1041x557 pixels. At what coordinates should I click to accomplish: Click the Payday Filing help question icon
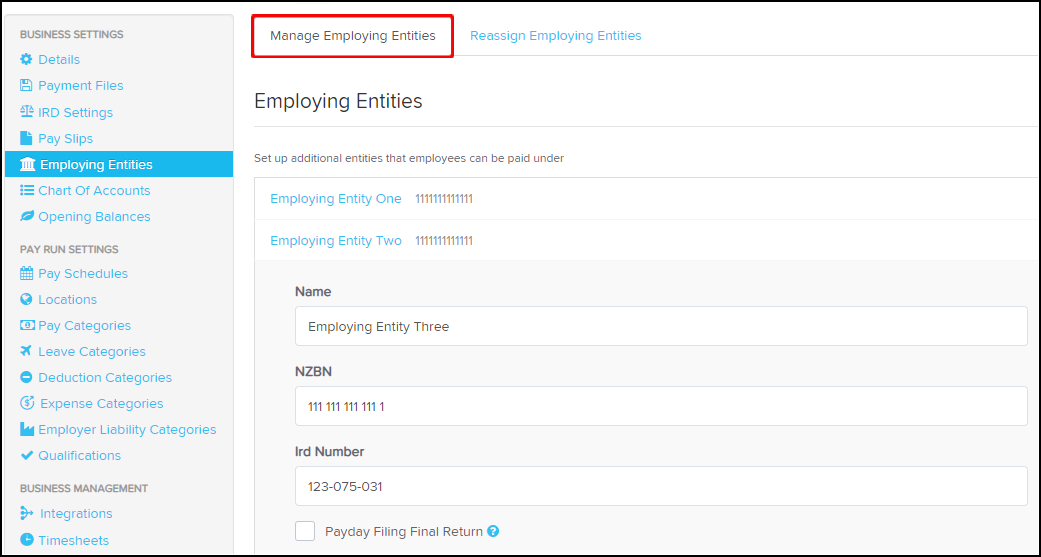[x=493, y=532]
